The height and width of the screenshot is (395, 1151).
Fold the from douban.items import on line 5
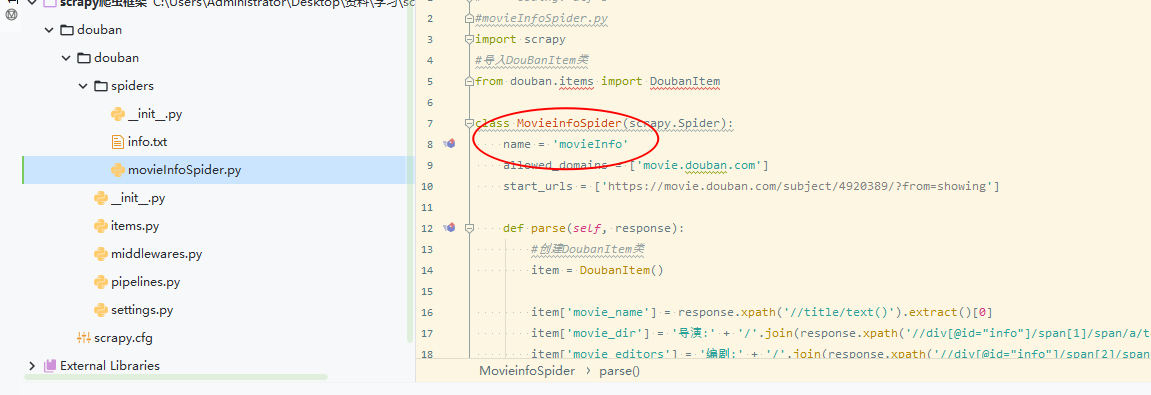[x=469, y=81]
